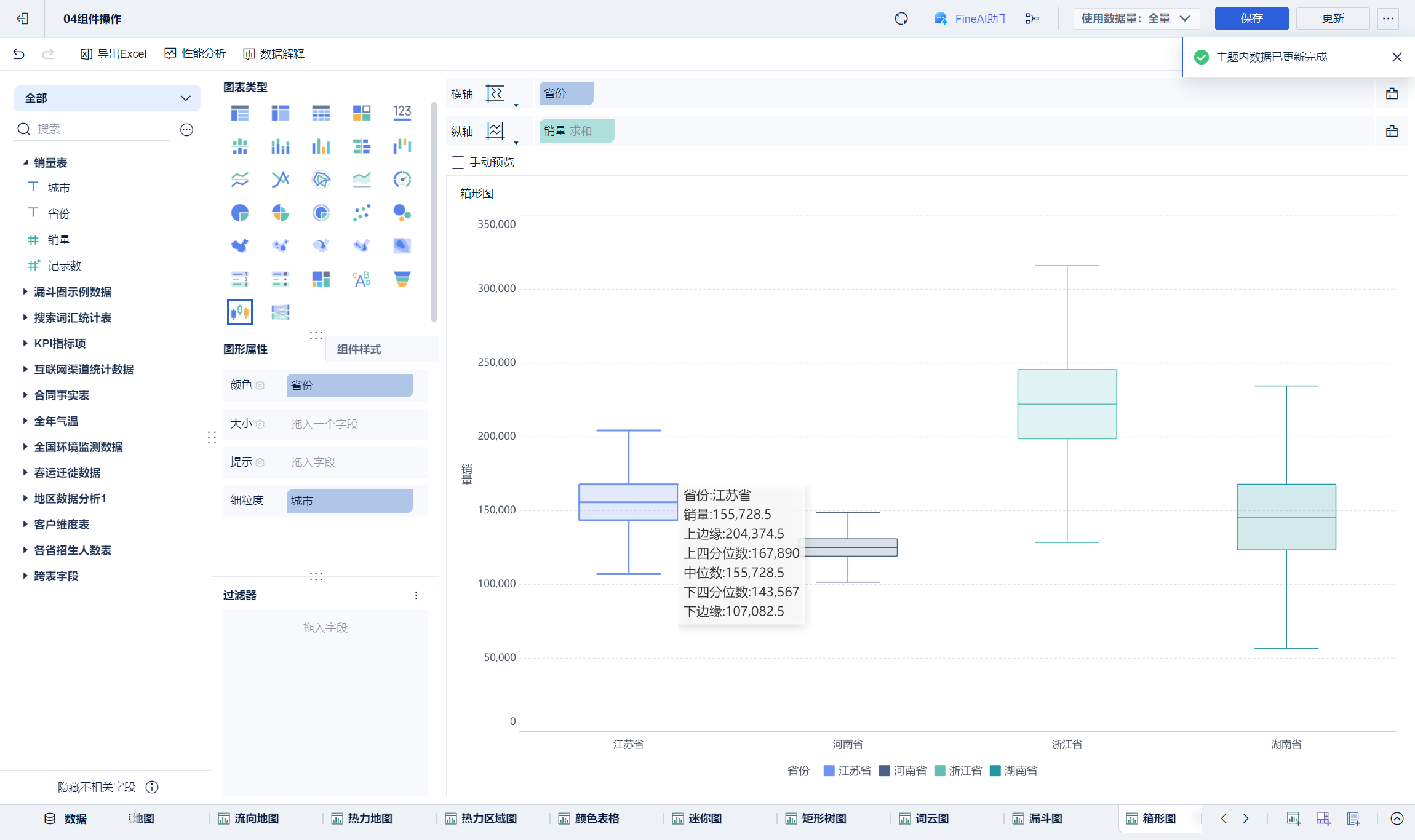Click 导出Excel in the toolbar
Viewport: 1415px width, 840px height.
[x=114, y=54]
